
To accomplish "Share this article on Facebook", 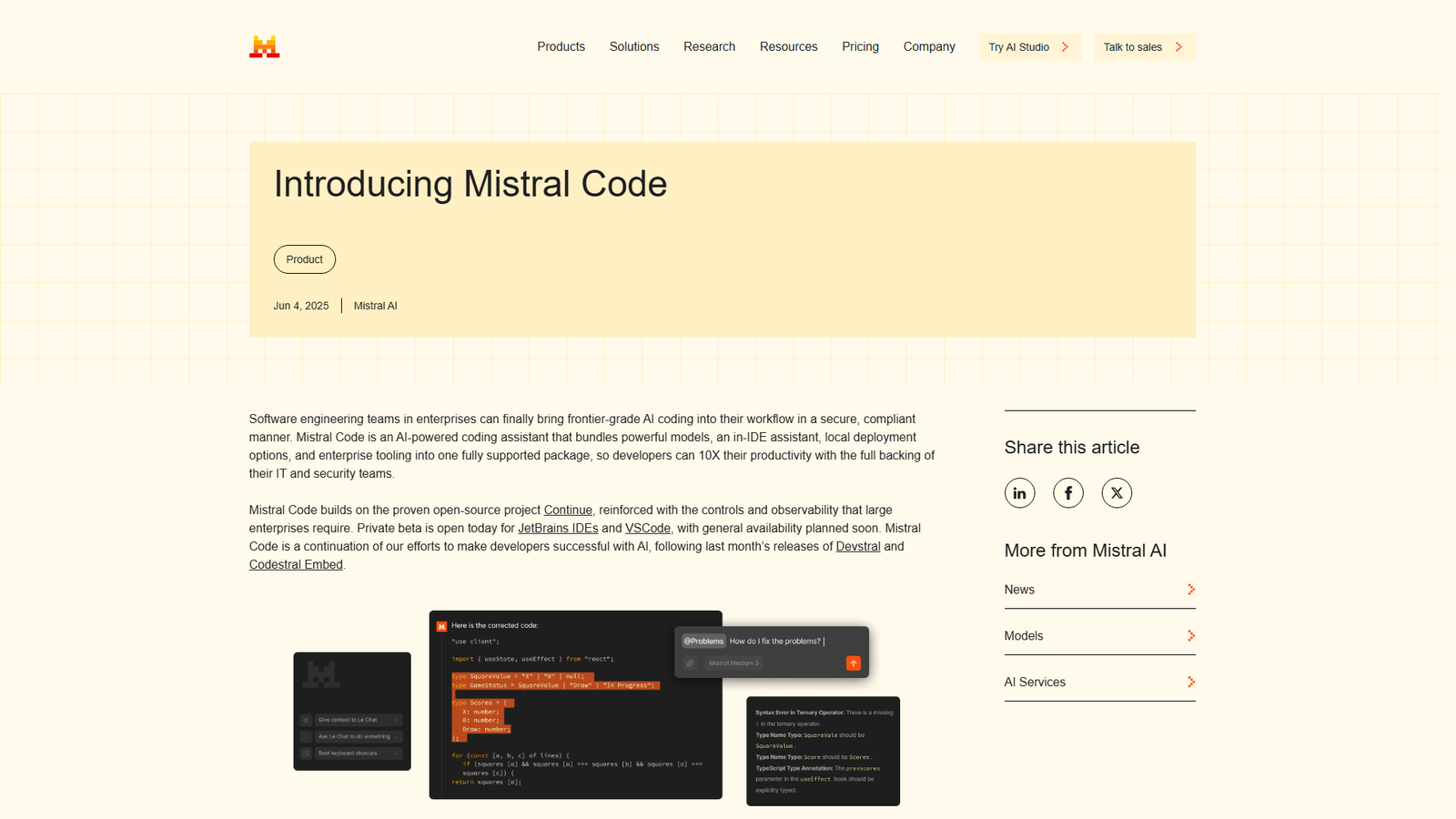I will coord(1067,492).
